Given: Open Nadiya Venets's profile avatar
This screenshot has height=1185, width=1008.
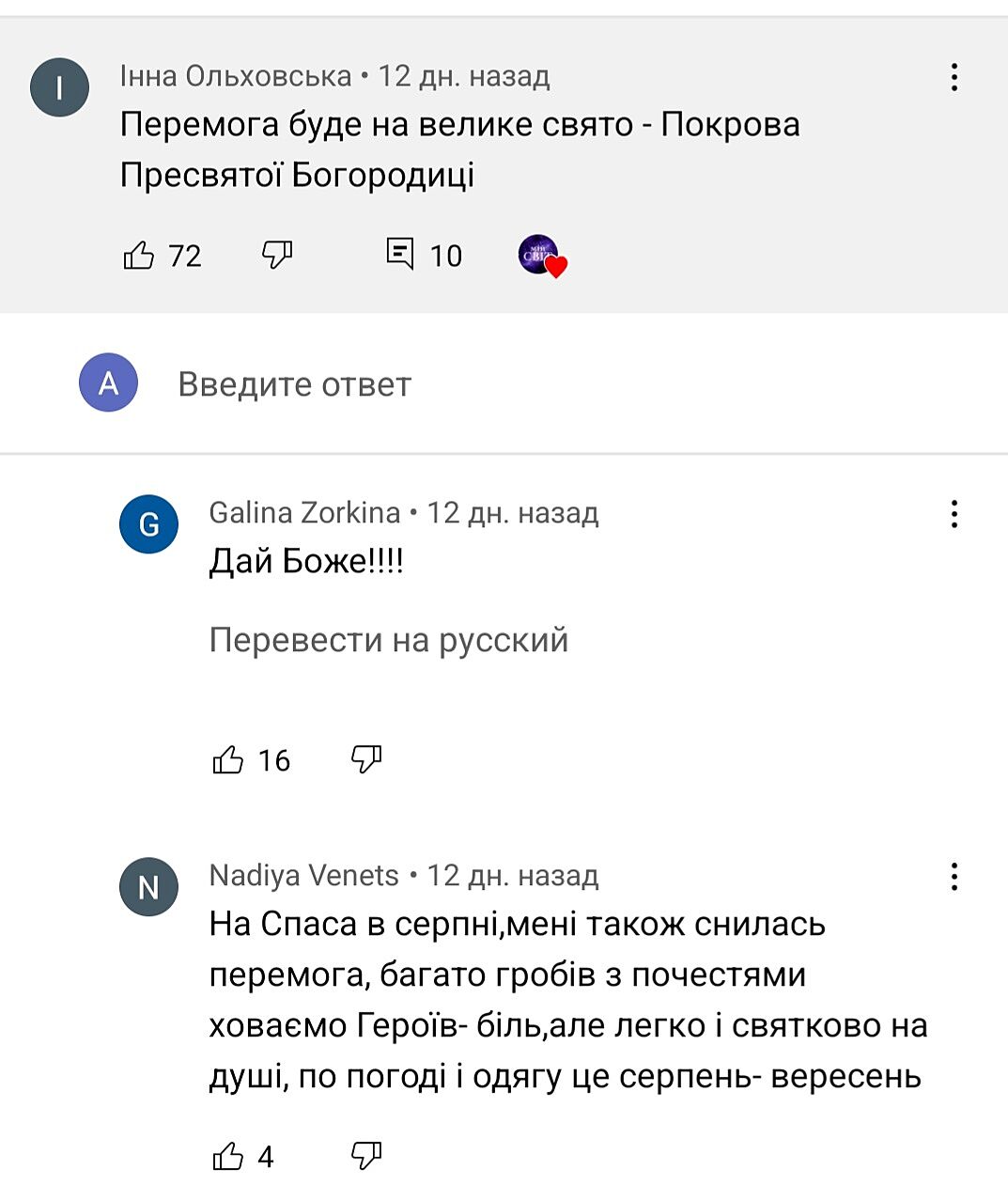Looking at the screenshot, I should 149,887.
